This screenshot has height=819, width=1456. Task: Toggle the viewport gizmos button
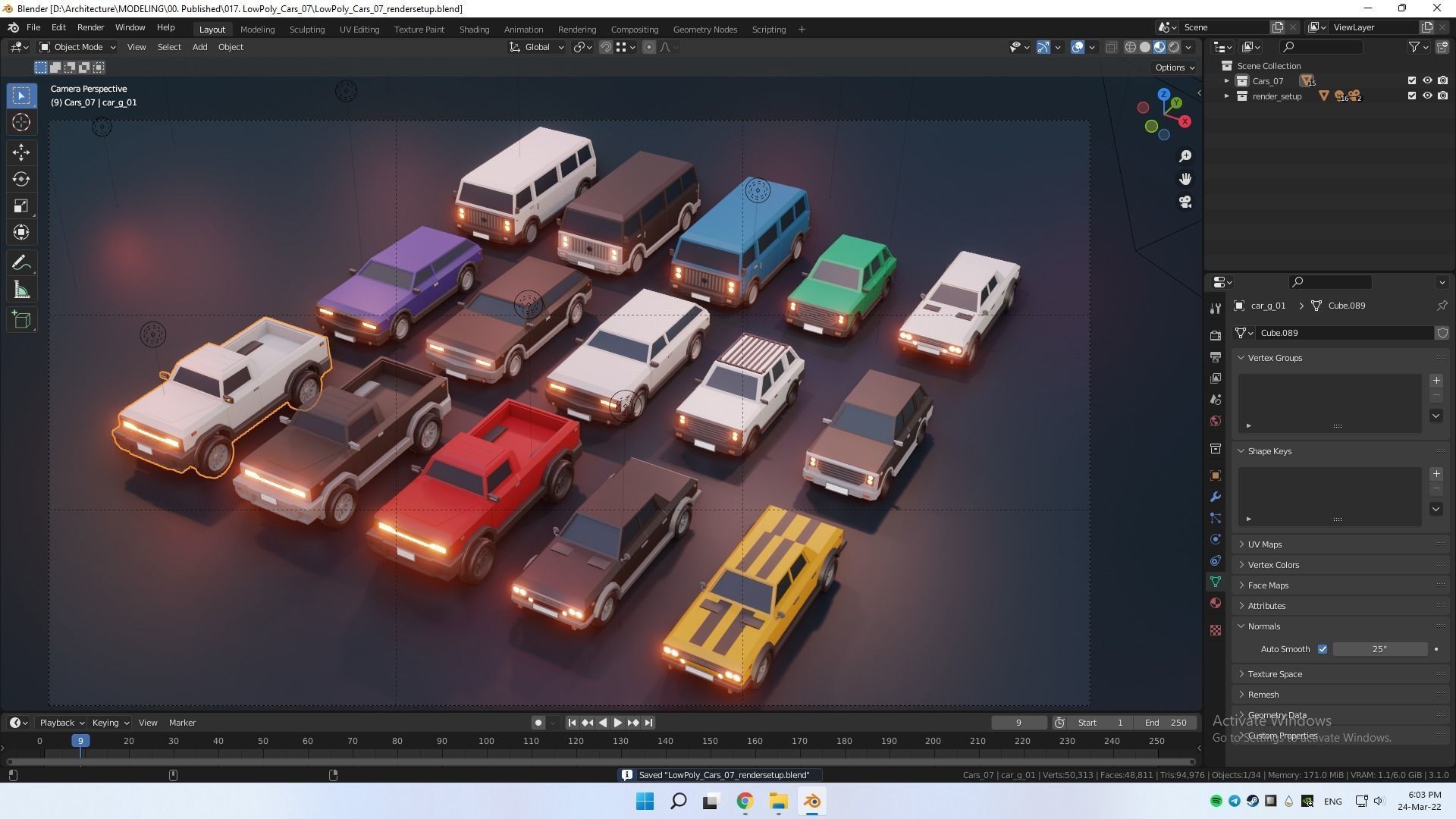[1043, 47]
